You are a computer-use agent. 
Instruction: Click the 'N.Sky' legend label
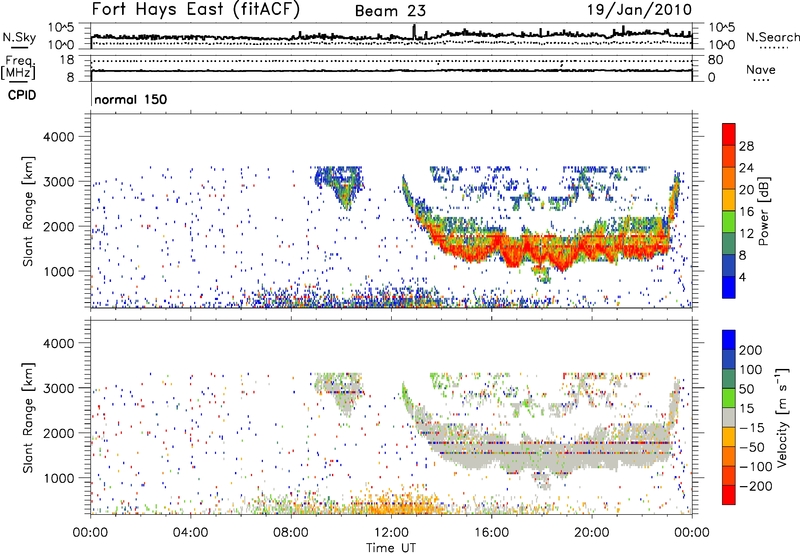(x=19, y=37)
